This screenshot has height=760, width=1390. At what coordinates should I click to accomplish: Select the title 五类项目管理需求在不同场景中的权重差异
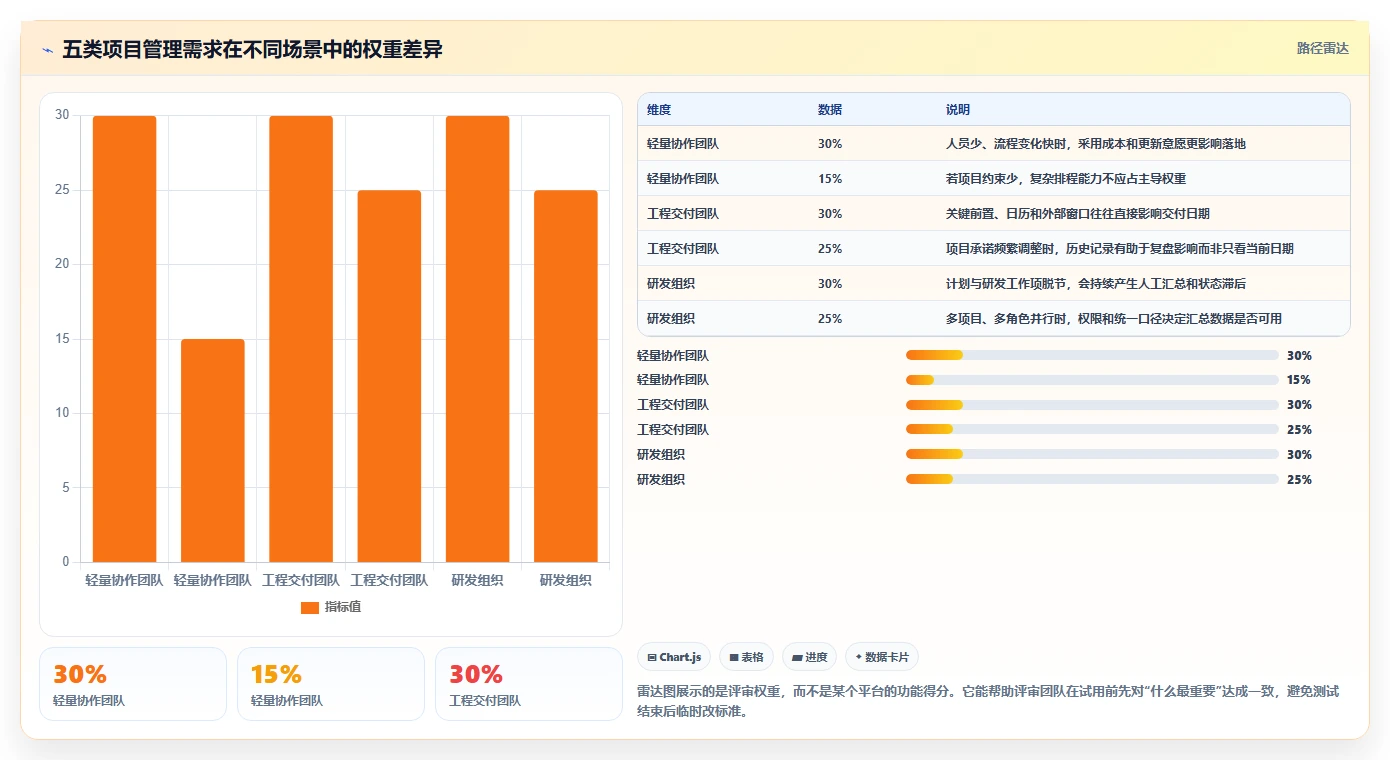[252, 50]
